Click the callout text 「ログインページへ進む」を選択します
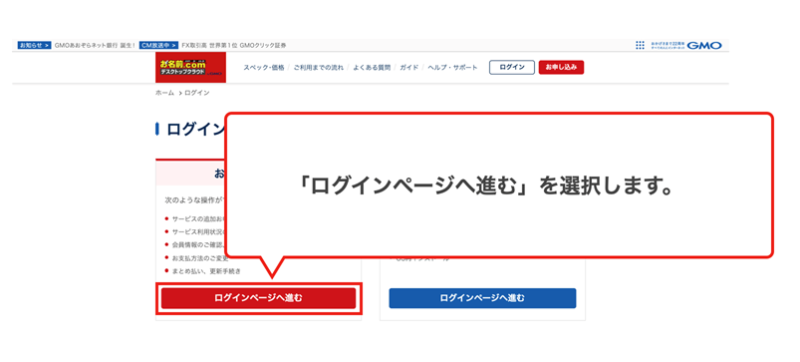This screenshot has width=800, height=362. (485, 187)
